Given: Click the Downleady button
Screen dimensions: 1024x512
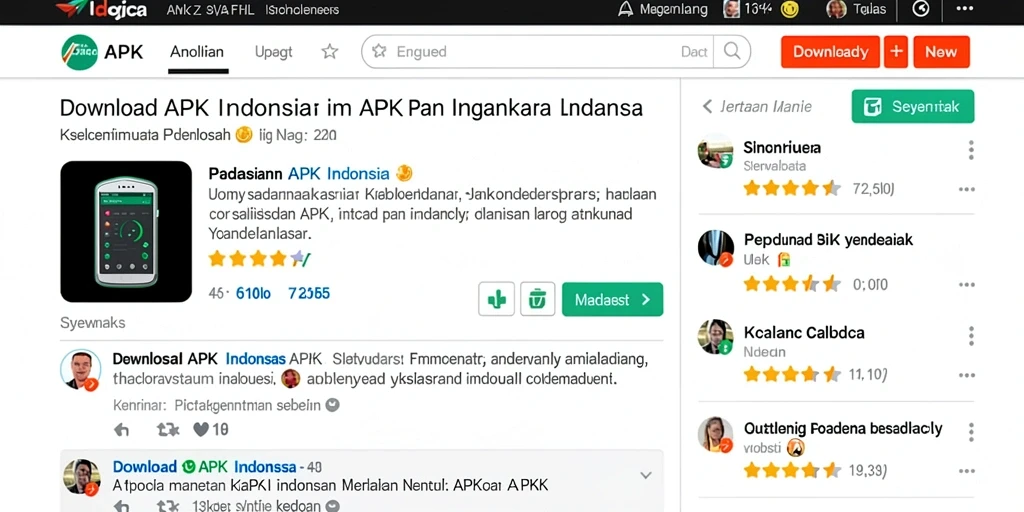Looking at the screenshot, I should tap(831, 52).
